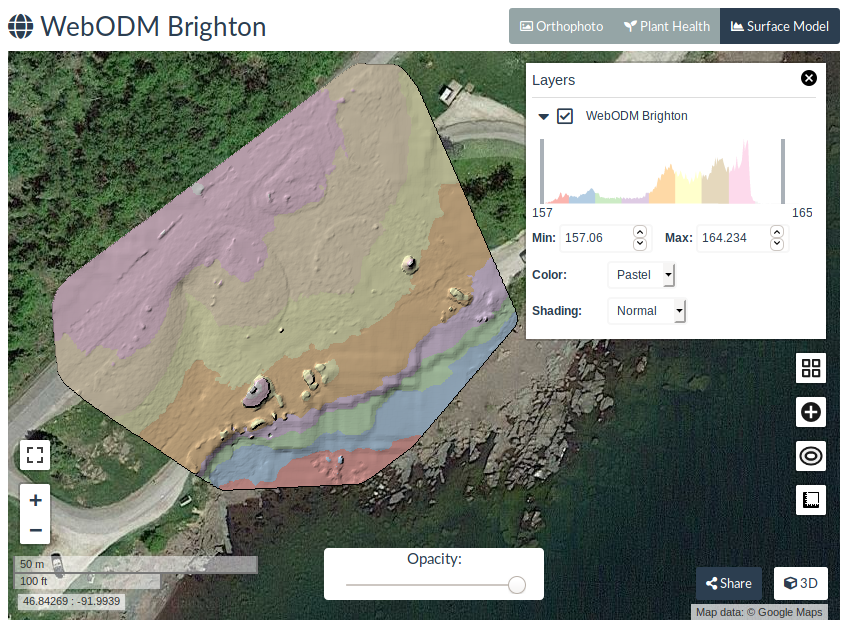Click the contours ring icon

click(x=811, y=456)
